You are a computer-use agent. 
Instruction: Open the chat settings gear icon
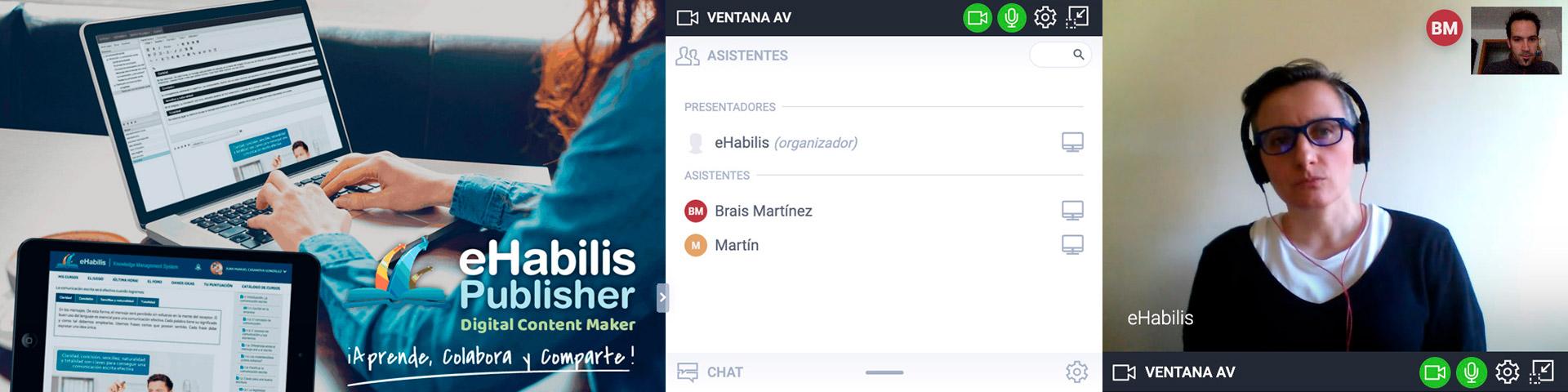(1076, 372)
